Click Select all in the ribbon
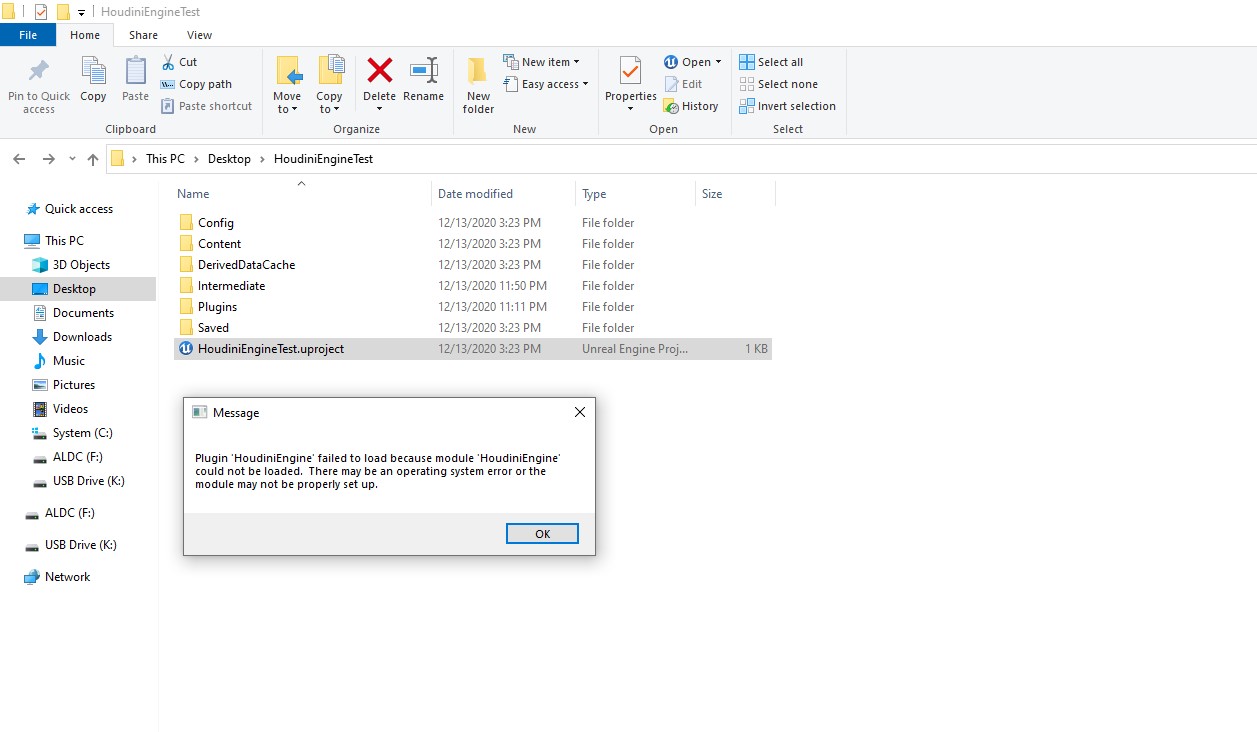This screenshot has width=1257, height=732. [x=771, y=62]
